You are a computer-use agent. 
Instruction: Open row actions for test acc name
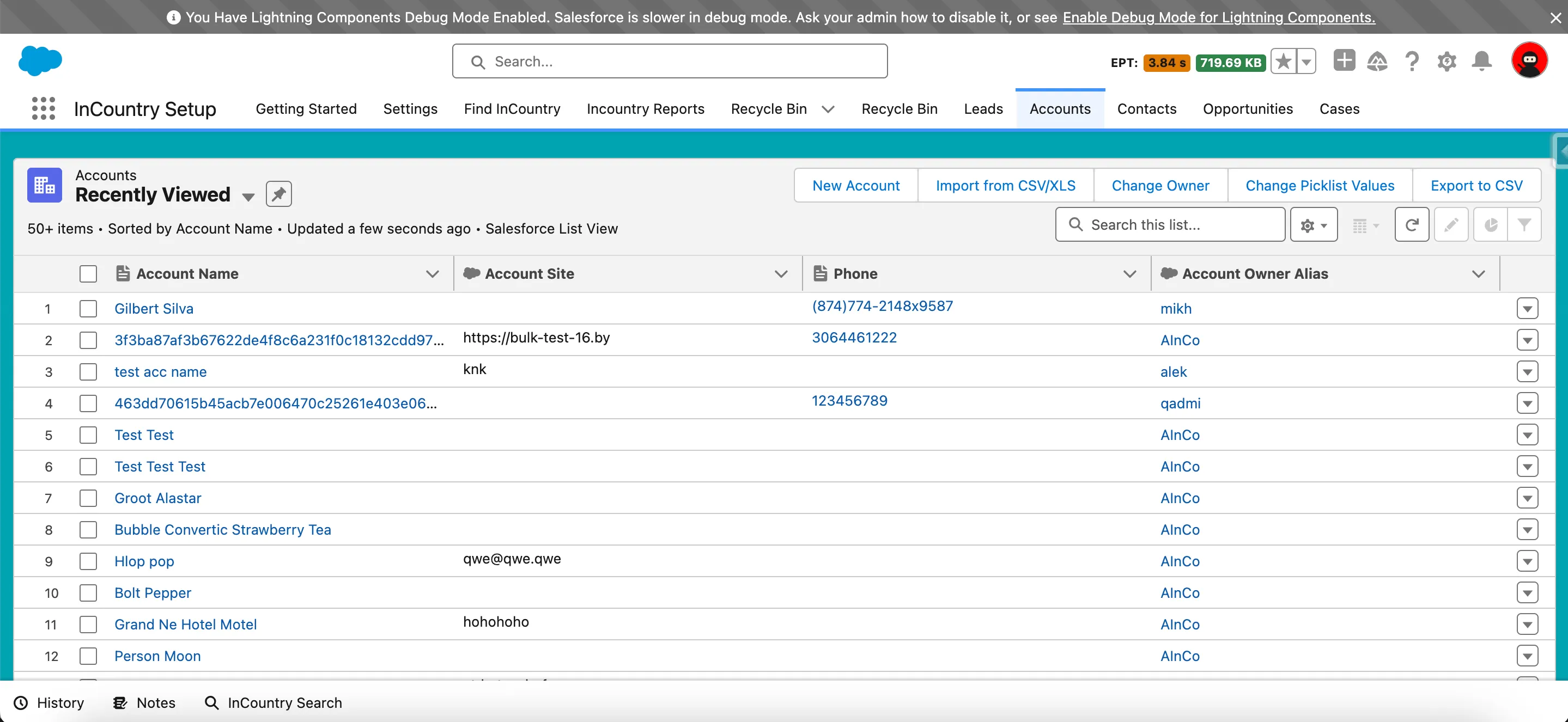click(1527, 372)
